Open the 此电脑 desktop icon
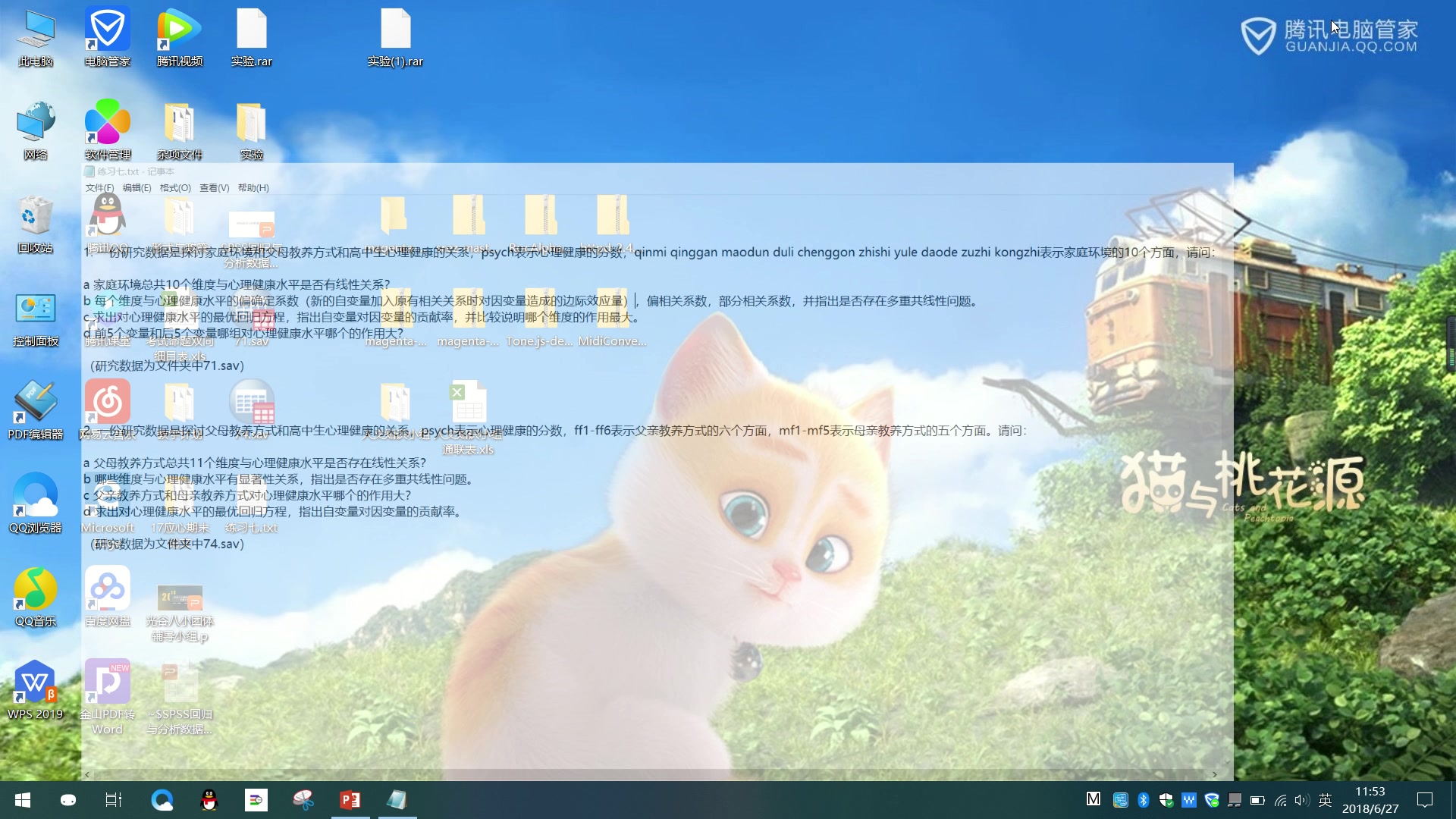1456x819 pixels. pos(36,38)
